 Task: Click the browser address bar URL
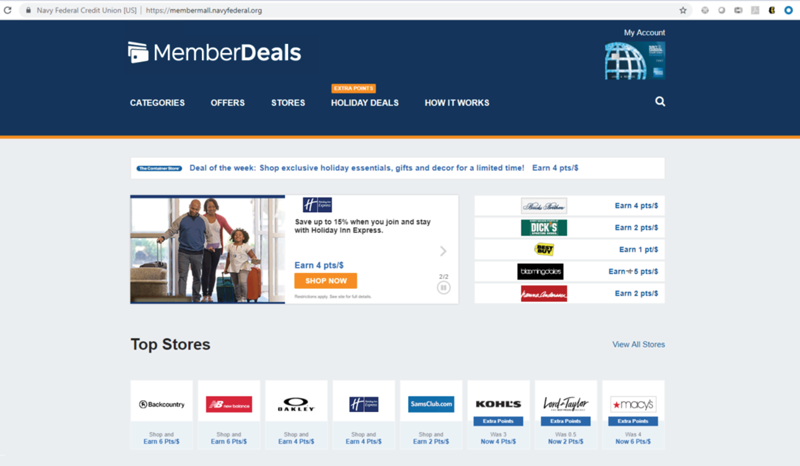tap(204, 10)
